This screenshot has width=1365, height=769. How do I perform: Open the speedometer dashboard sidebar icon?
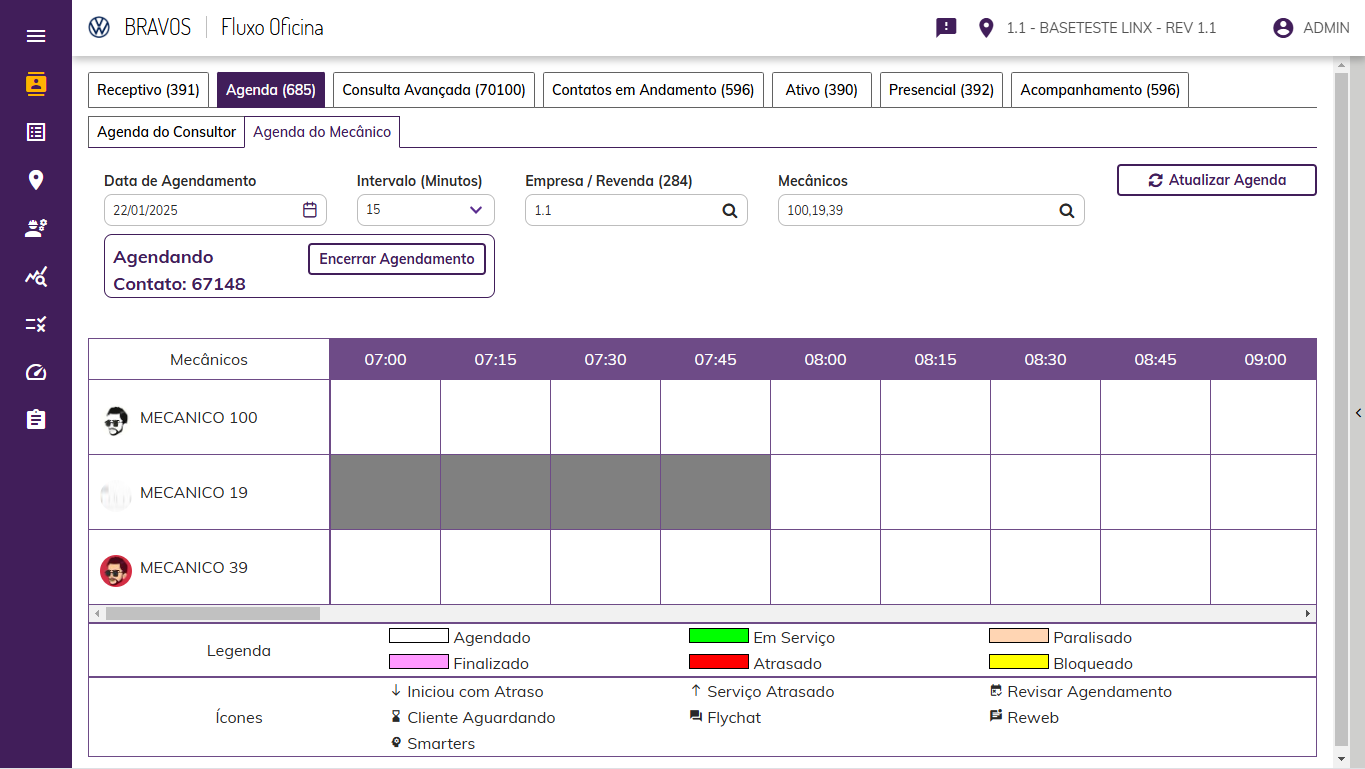(36, 372)
